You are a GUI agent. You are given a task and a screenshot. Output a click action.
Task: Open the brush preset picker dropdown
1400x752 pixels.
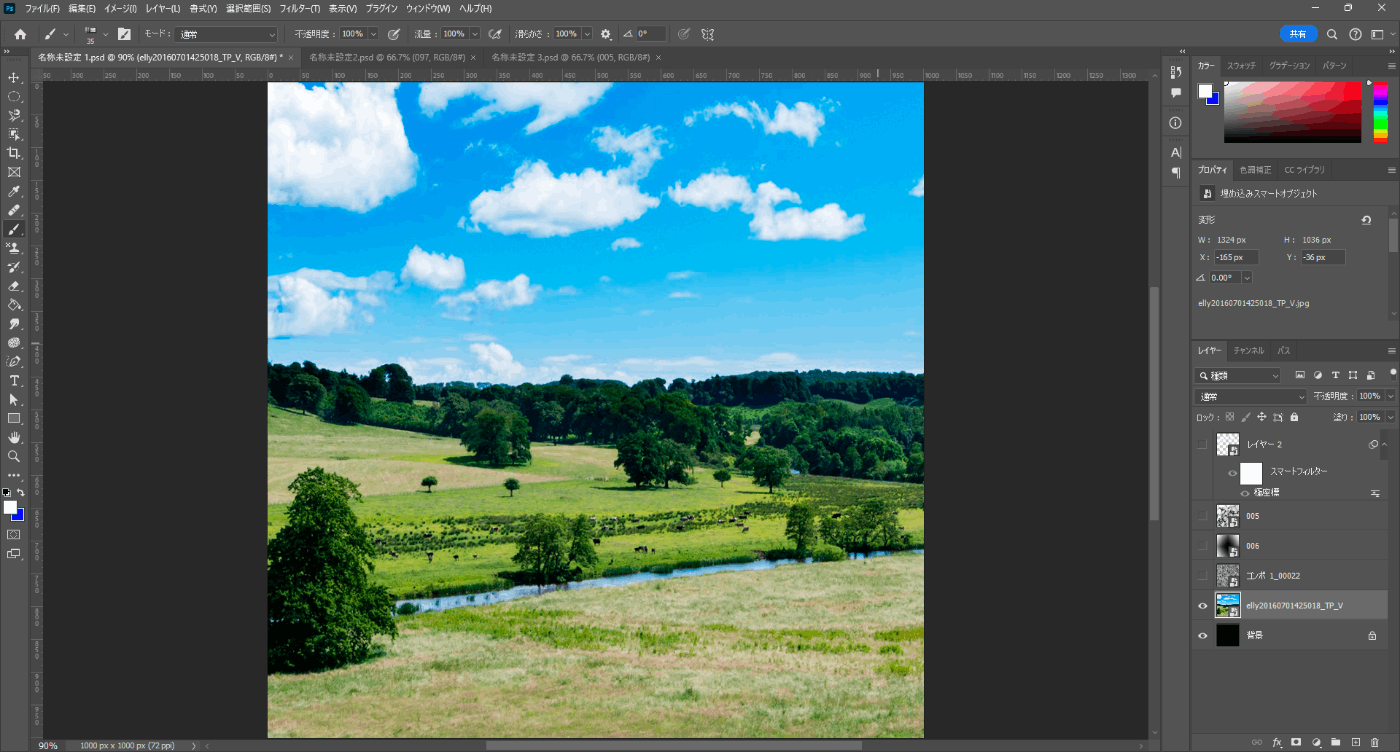[106, 34]
